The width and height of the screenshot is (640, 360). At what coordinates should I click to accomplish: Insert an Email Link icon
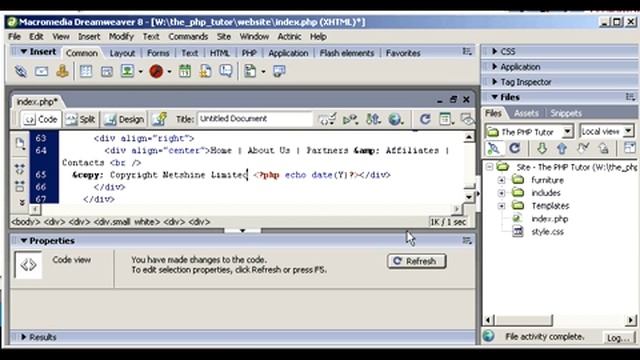[x=41, y=71]
